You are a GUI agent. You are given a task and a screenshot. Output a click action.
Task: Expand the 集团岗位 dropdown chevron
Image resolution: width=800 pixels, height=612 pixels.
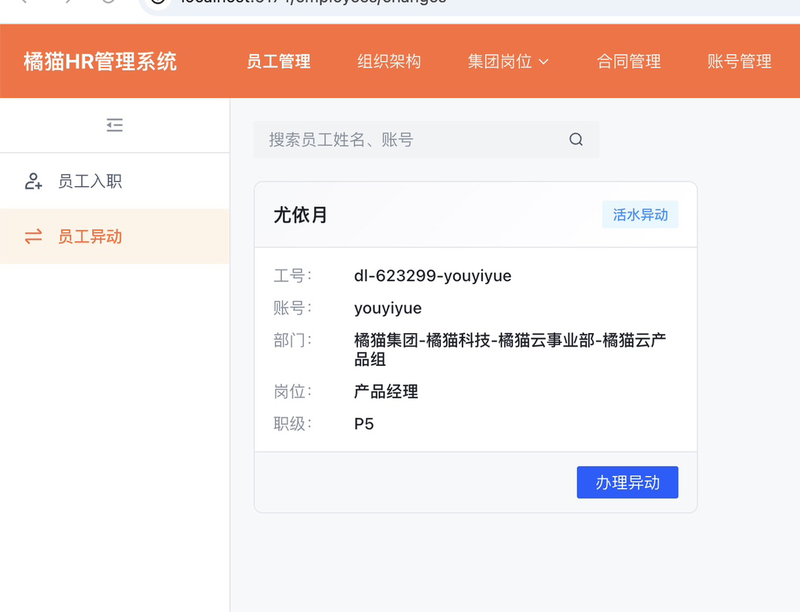click(x=544, y=62)
